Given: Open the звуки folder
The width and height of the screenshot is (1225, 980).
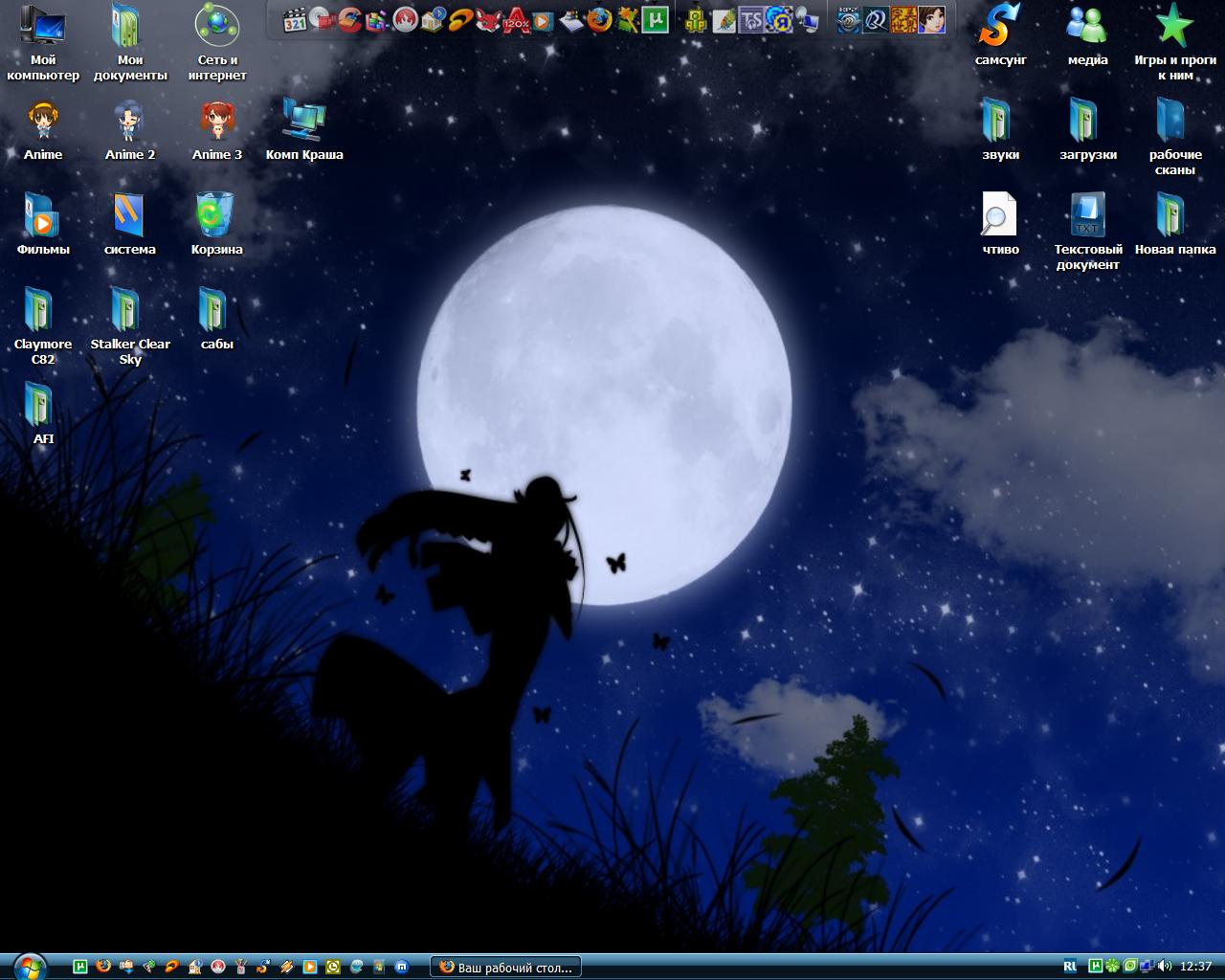Looking at the screenshot, I should [1001, 130].
